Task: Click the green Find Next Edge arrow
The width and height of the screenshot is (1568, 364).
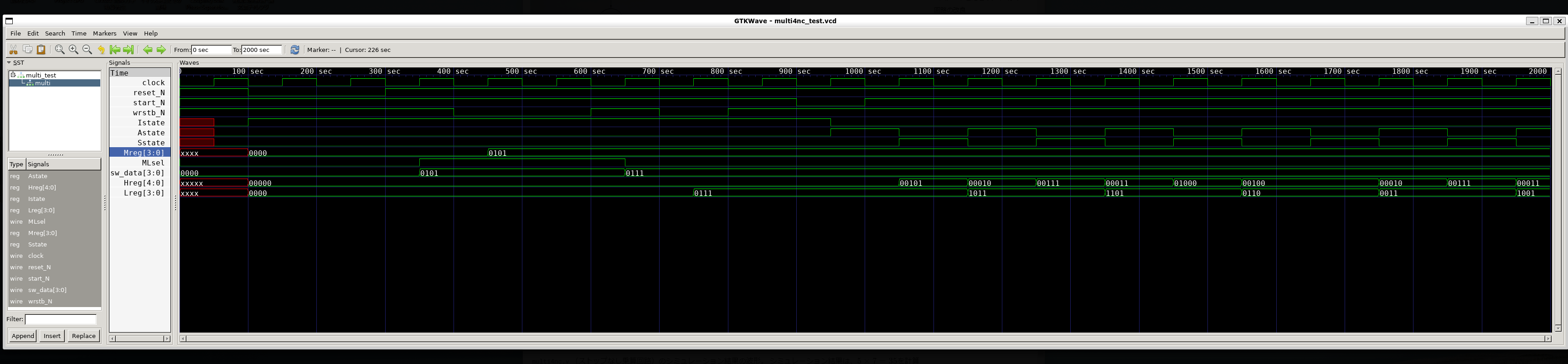Action: click(x=161, y=49)
